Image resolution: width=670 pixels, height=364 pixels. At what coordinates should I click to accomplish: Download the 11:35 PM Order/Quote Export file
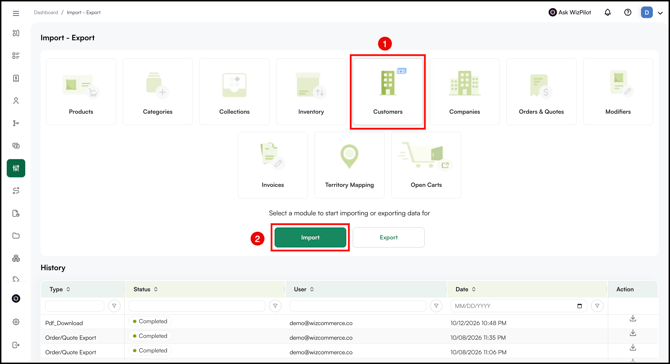(633, 333)
